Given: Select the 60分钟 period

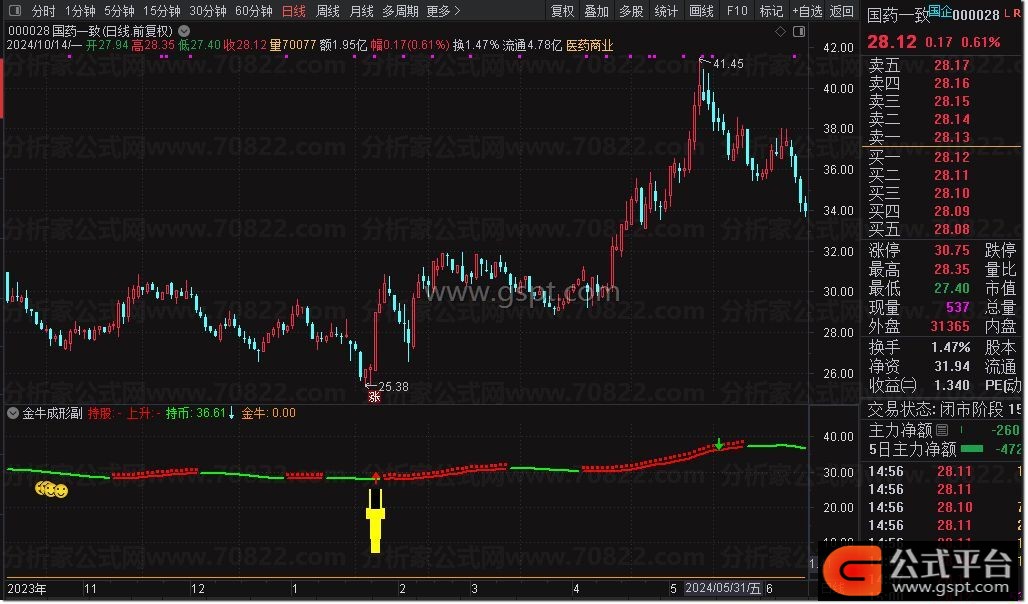Looking at the screenshot, I should coord(254,11).
